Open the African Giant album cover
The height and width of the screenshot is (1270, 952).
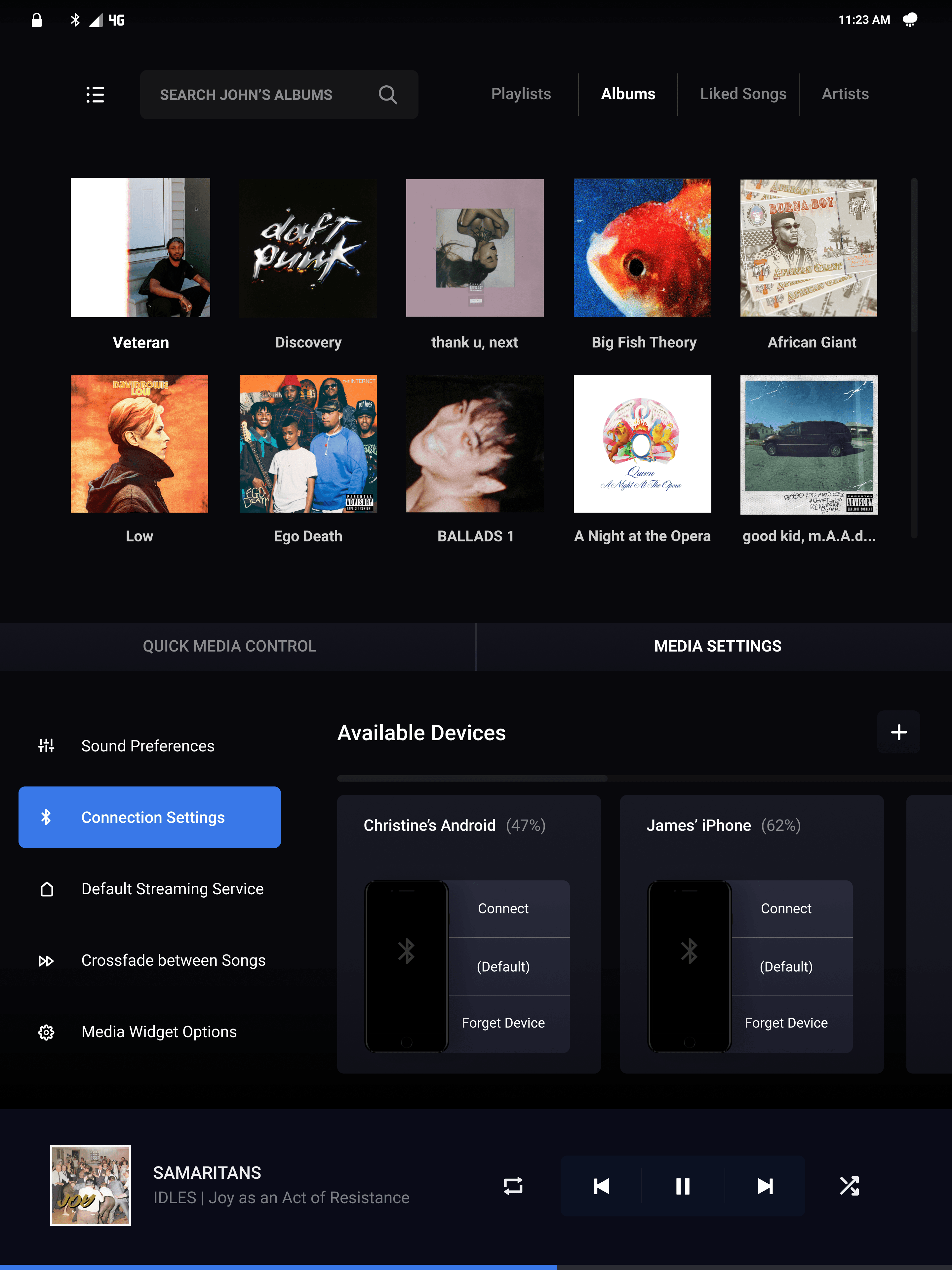809,247
